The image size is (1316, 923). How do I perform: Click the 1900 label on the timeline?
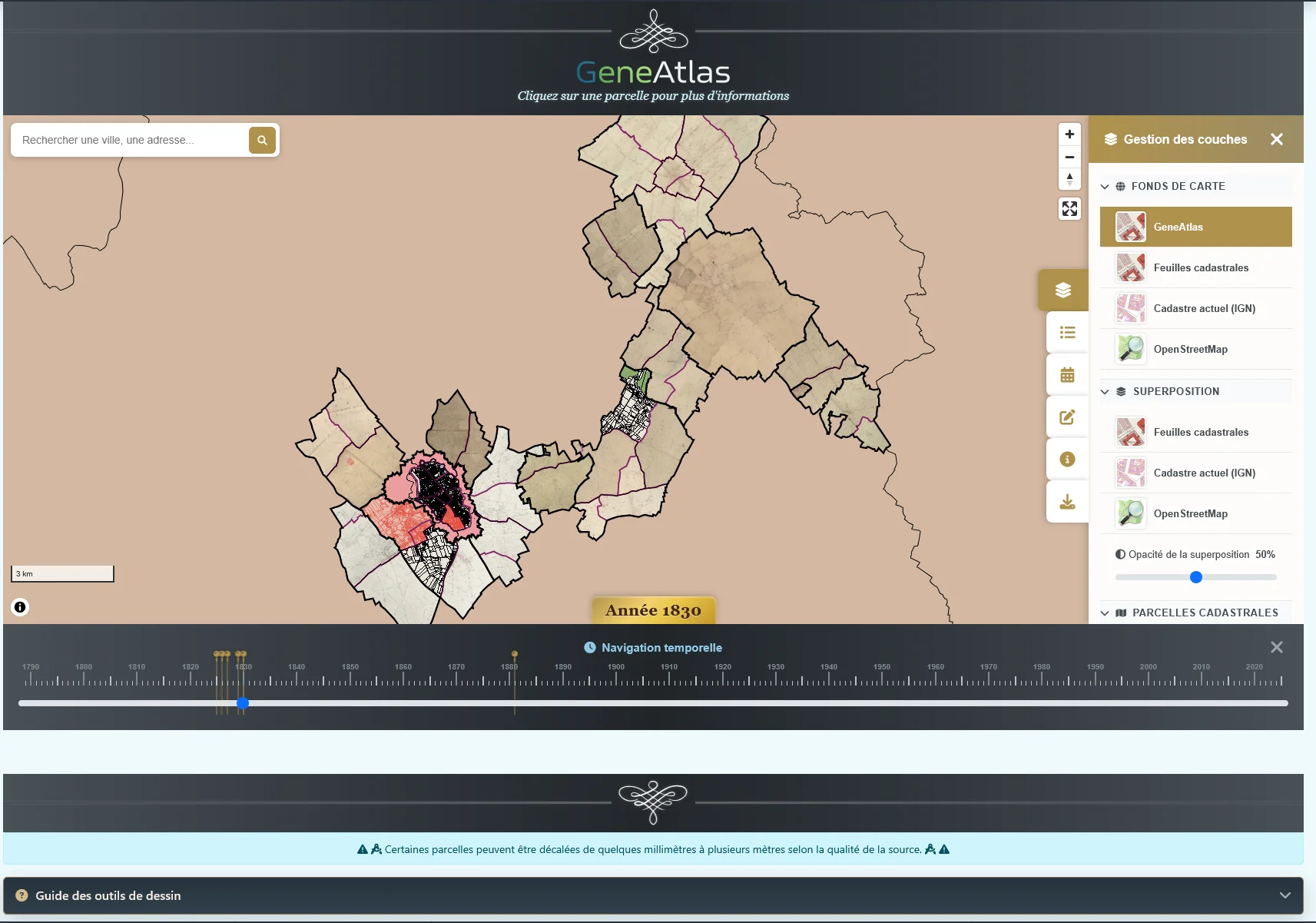(616, 667)
